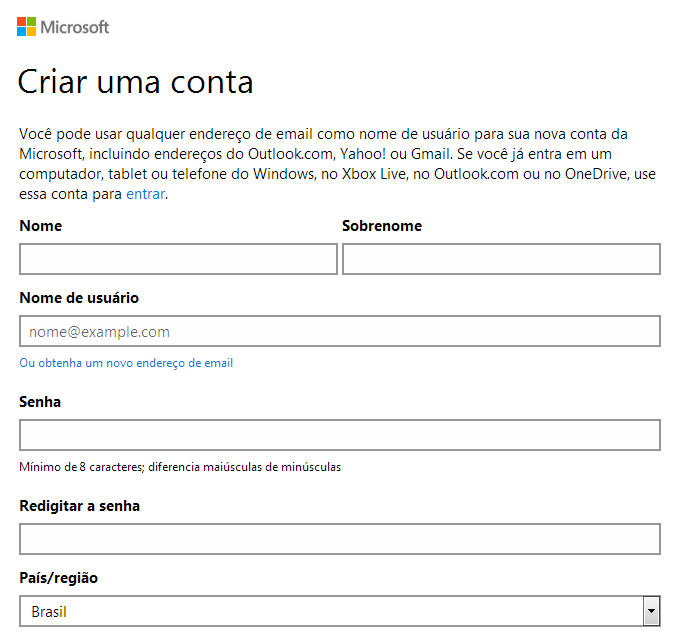This screenshot has height=636, width=678.
Task: Click 'Ou obtenha um novo endereço de email'
Action: coord(126,363)
